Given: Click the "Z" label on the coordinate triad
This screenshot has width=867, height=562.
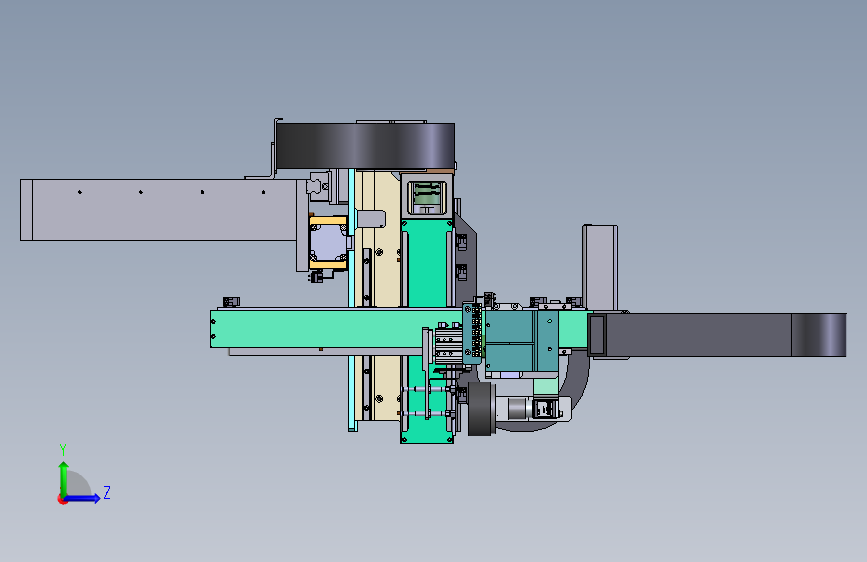Looking at the screenshot, I should pyautogui.click(x=107, y=492).
